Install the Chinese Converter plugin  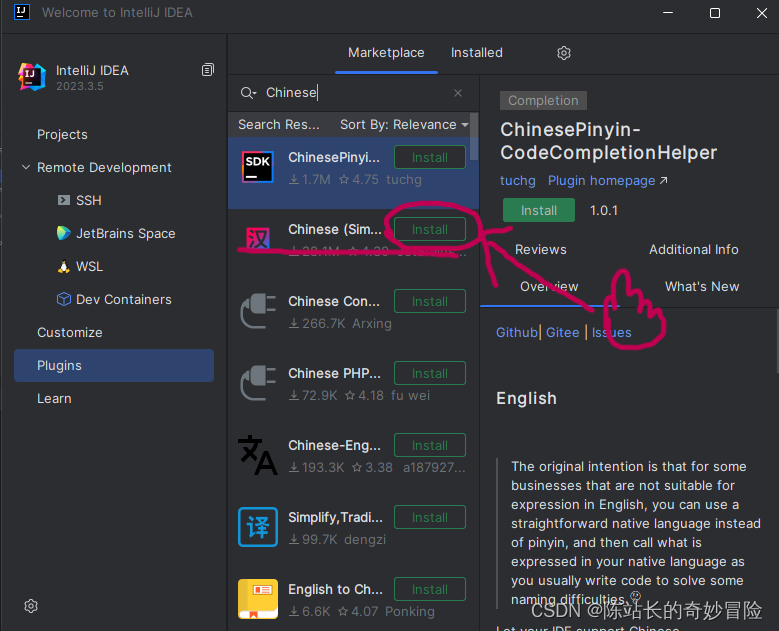click(430, 302)
